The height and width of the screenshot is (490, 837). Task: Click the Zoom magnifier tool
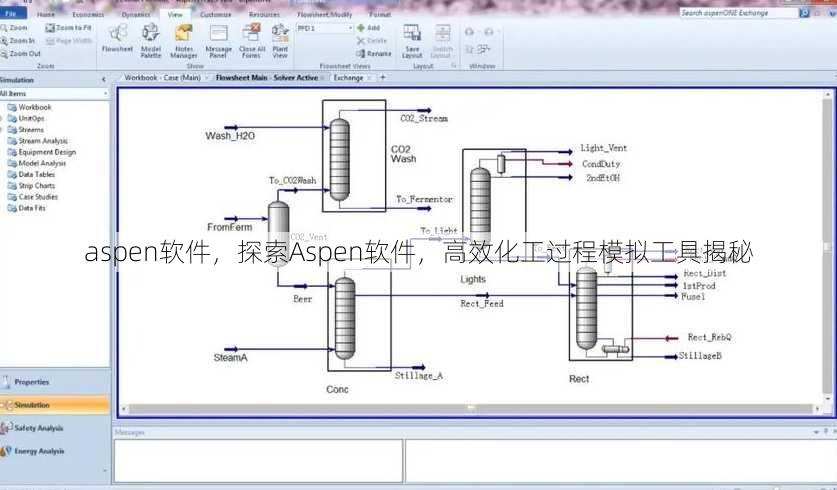point(14,27)
